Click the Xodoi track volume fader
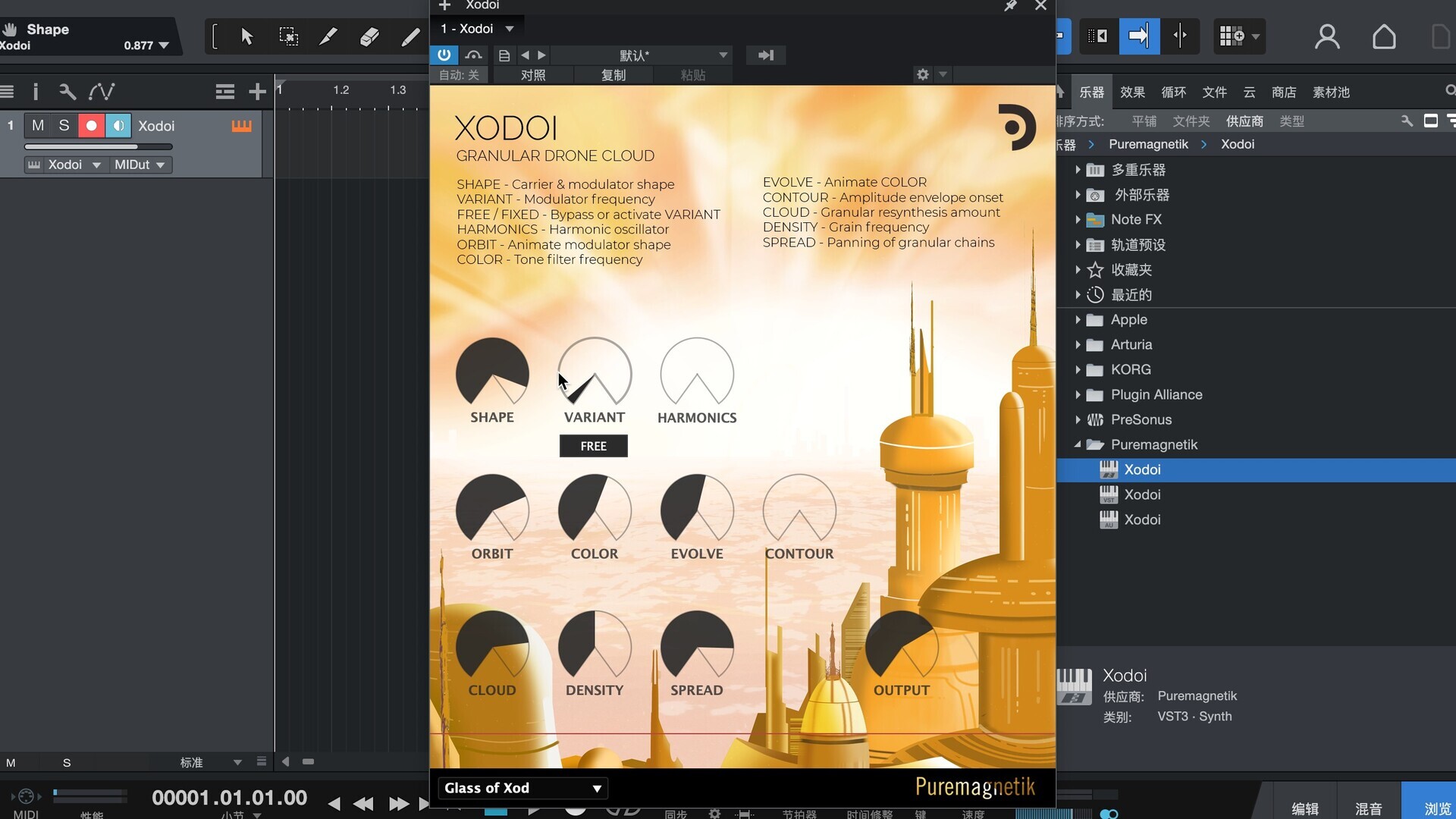The height and width of the screenshot is (819, 1456). pyautogui.click(x=99, y=146)
